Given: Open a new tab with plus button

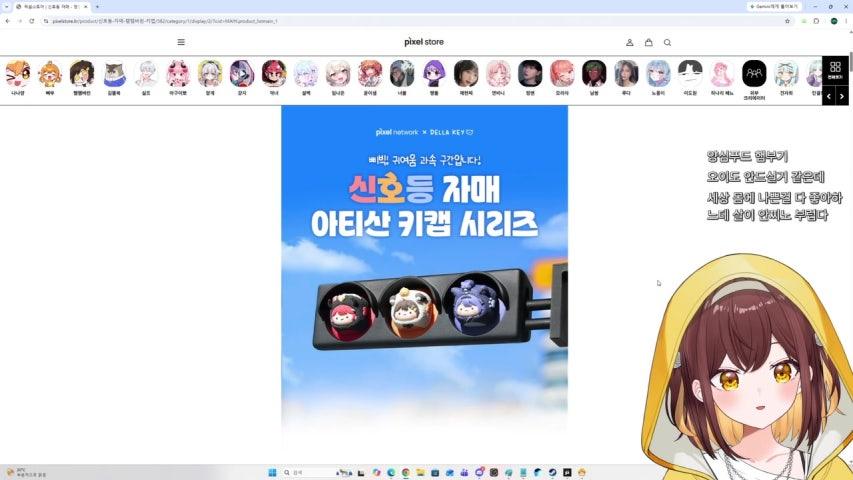Looking at the screenshot, I should [x=97, y=7].
